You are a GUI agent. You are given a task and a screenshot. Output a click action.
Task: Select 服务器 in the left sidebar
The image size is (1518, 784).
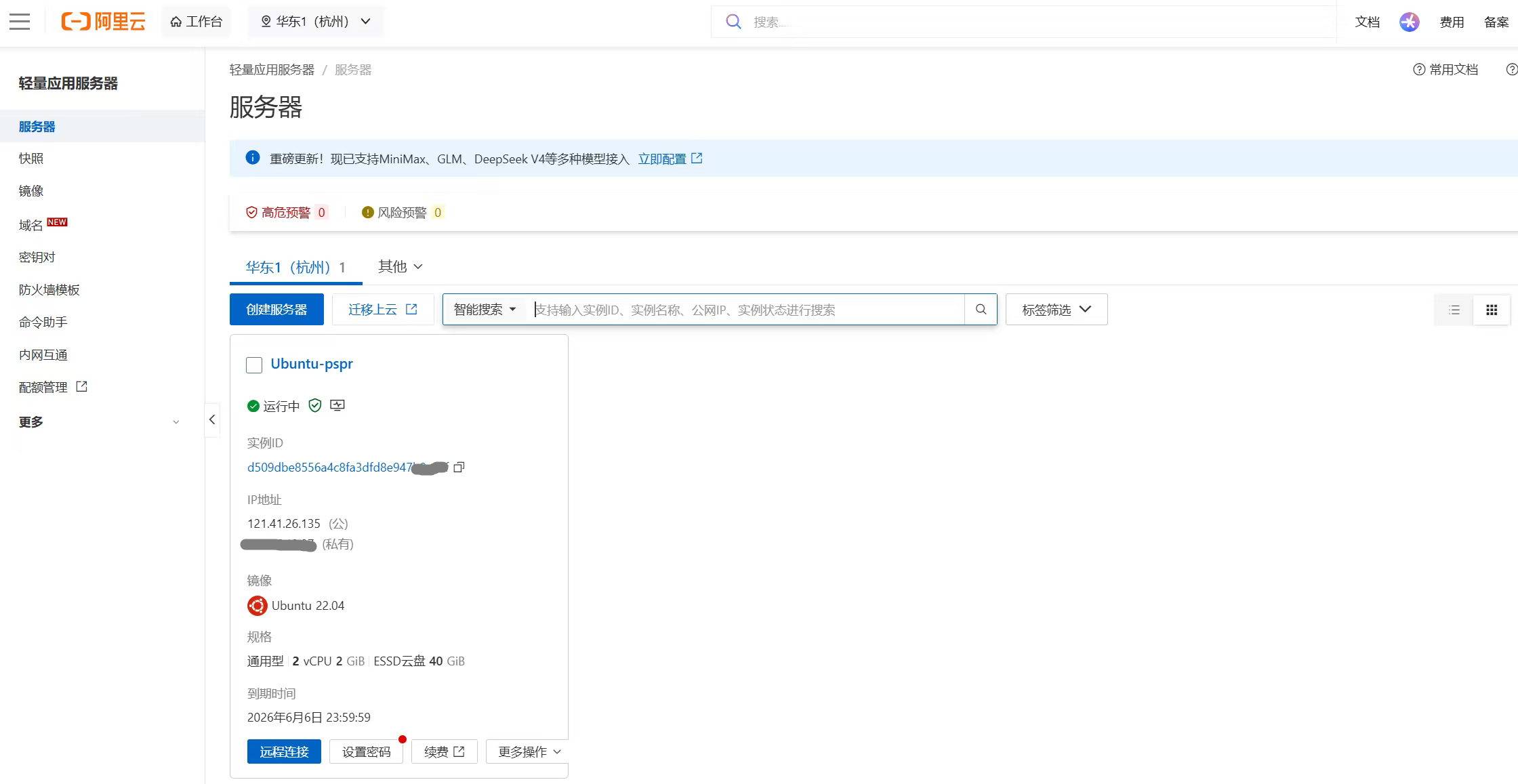102,127
